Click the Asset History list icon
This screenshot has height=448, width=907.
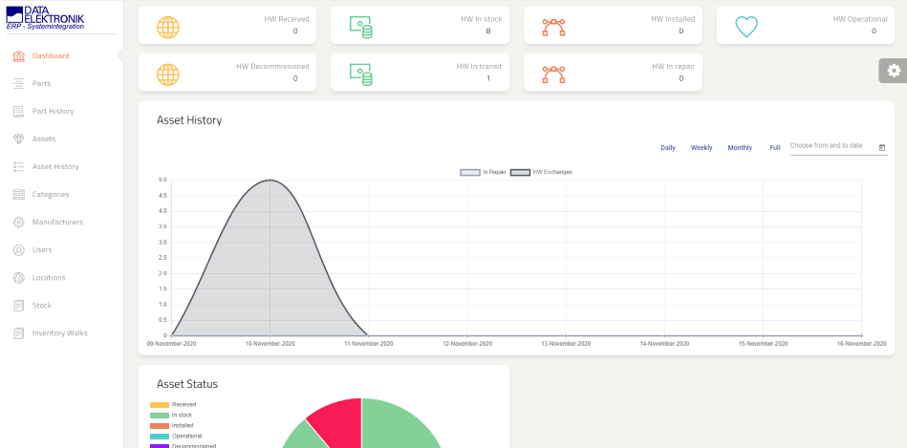tap(19, 167)
